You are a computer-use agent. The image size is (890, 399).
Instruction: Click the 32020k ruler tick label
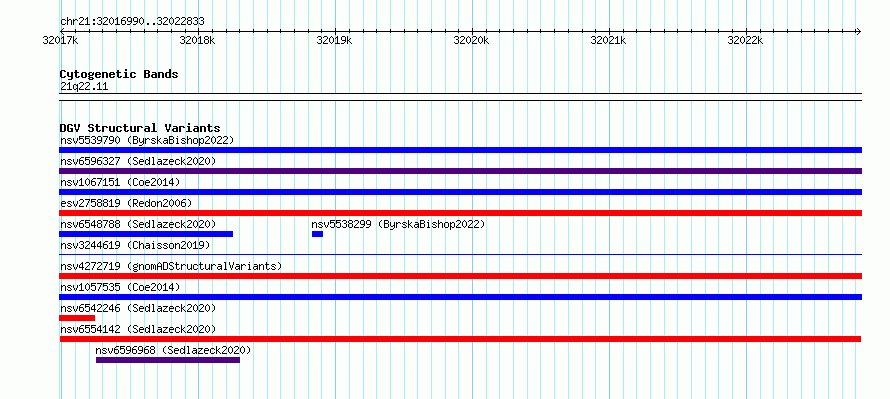pos(472,41)
